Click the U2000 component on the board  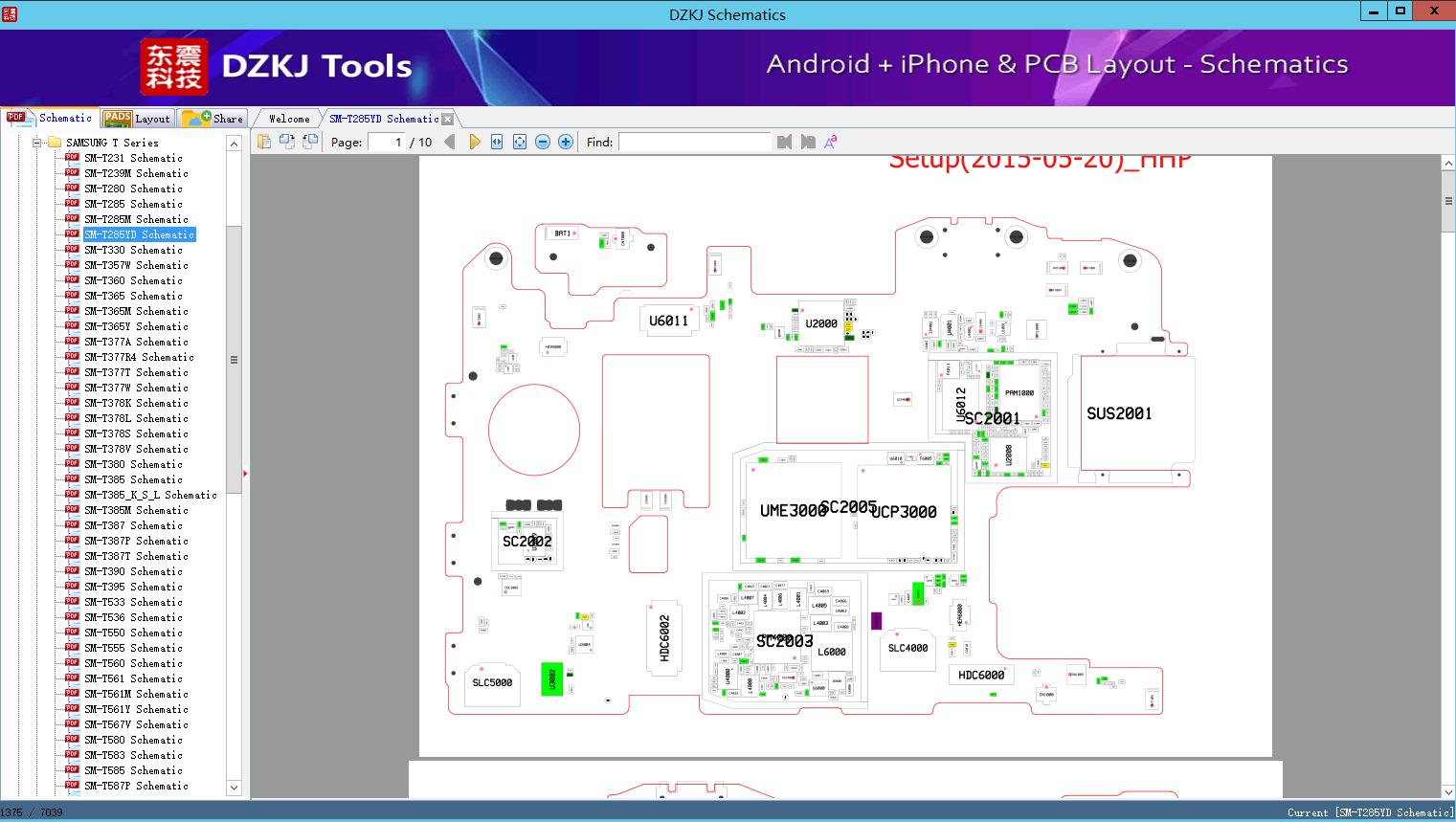[821, 323]
